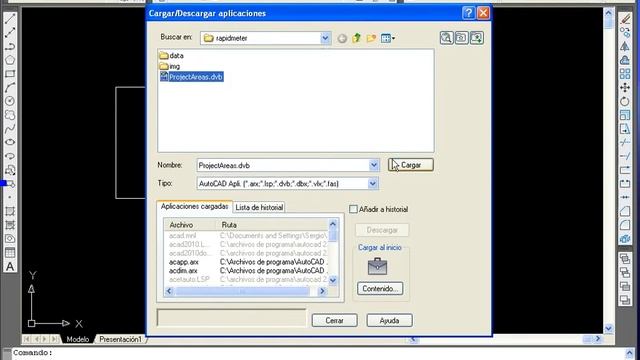The image size is (640, 360).
Task: Select the Copy object tool
Action: coord(625,33)
